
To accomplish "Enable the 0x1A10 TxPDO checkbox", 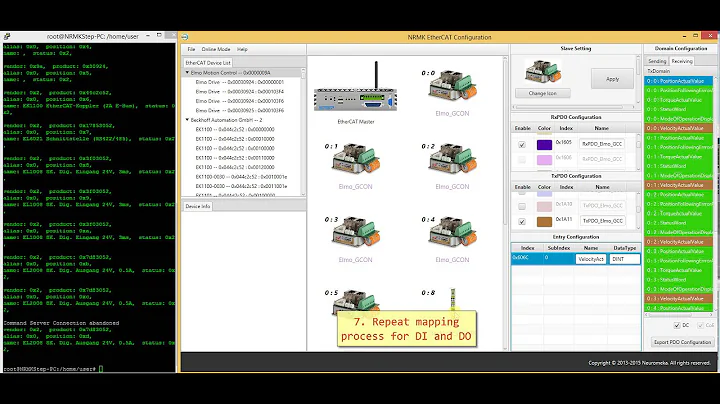I will coord(522,207).
